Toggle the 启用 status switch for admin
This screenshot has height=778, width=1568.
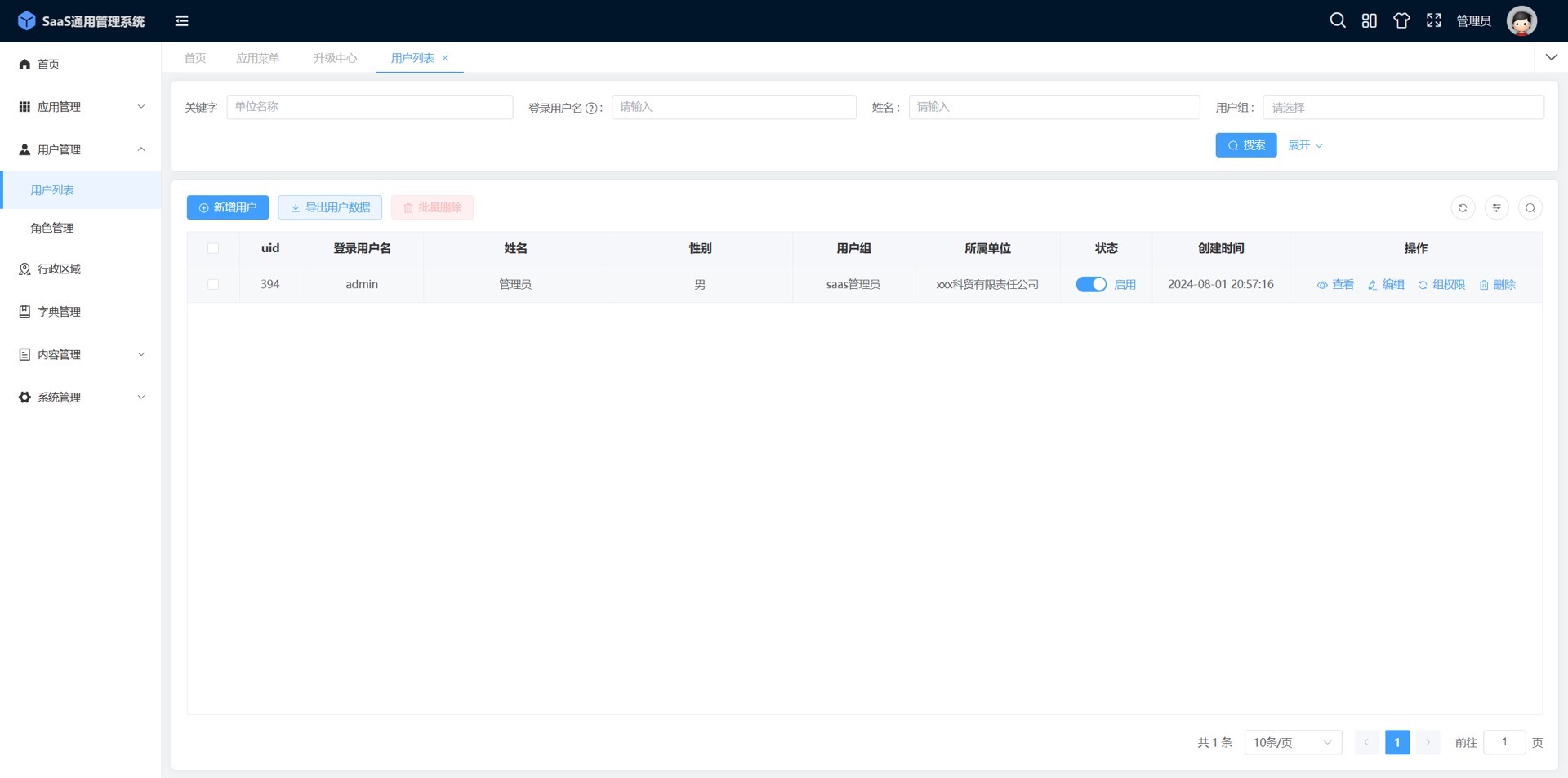click(x=1090, y=284)
